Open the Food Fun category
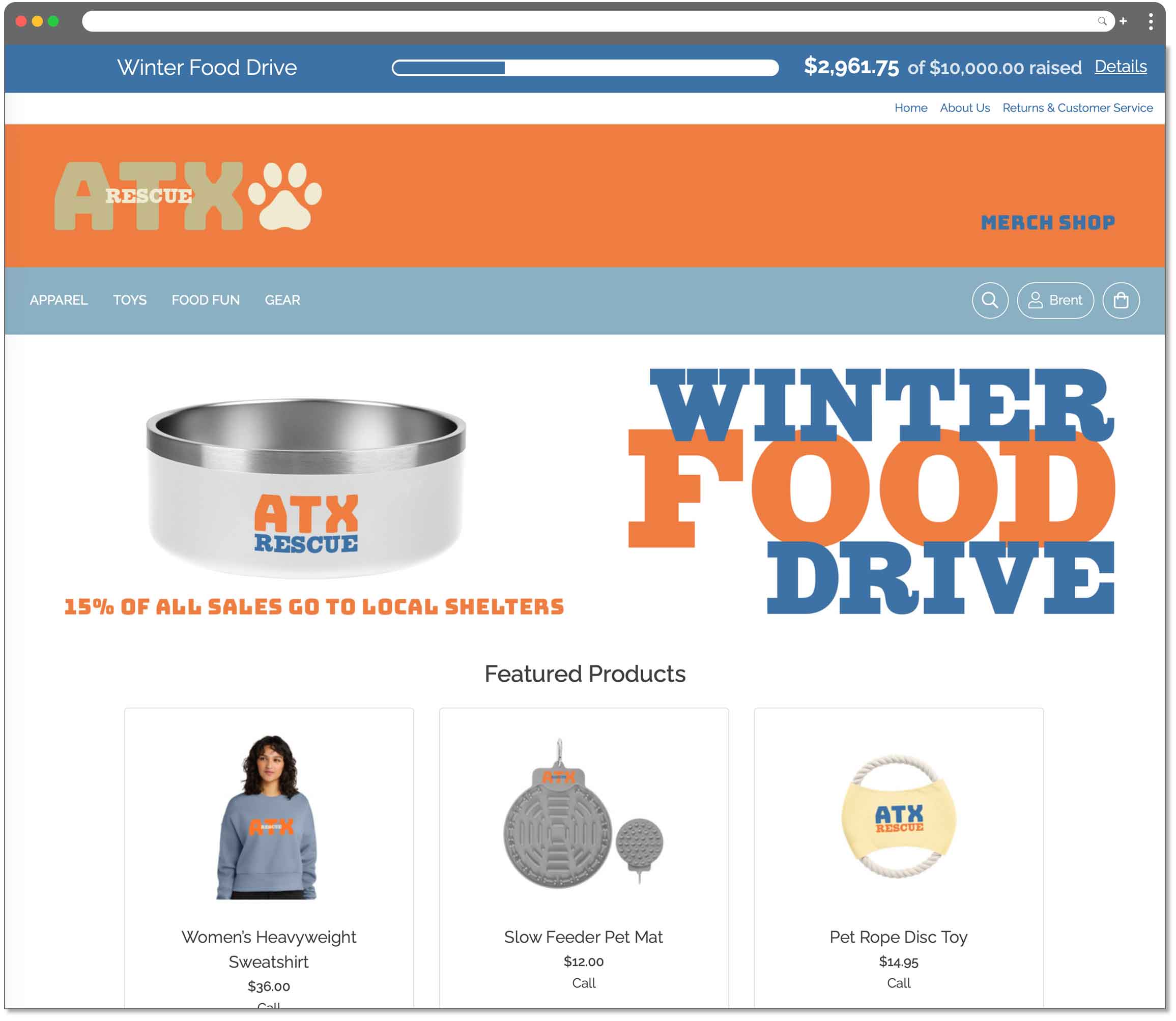Image resolution: width=1176 pixels, height=1021 pixels. click(206, 300)
